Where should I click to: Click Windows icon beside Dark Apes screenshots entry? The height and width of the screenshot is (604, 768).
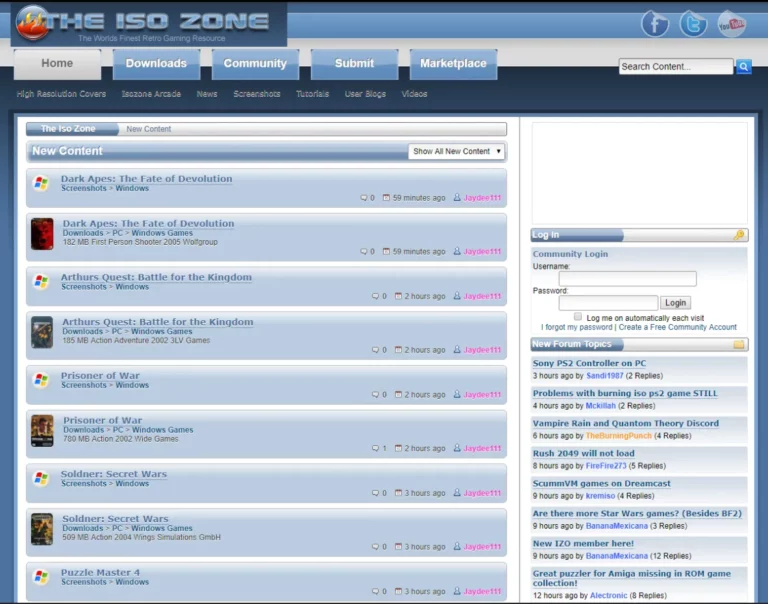[x=41, y=183]
